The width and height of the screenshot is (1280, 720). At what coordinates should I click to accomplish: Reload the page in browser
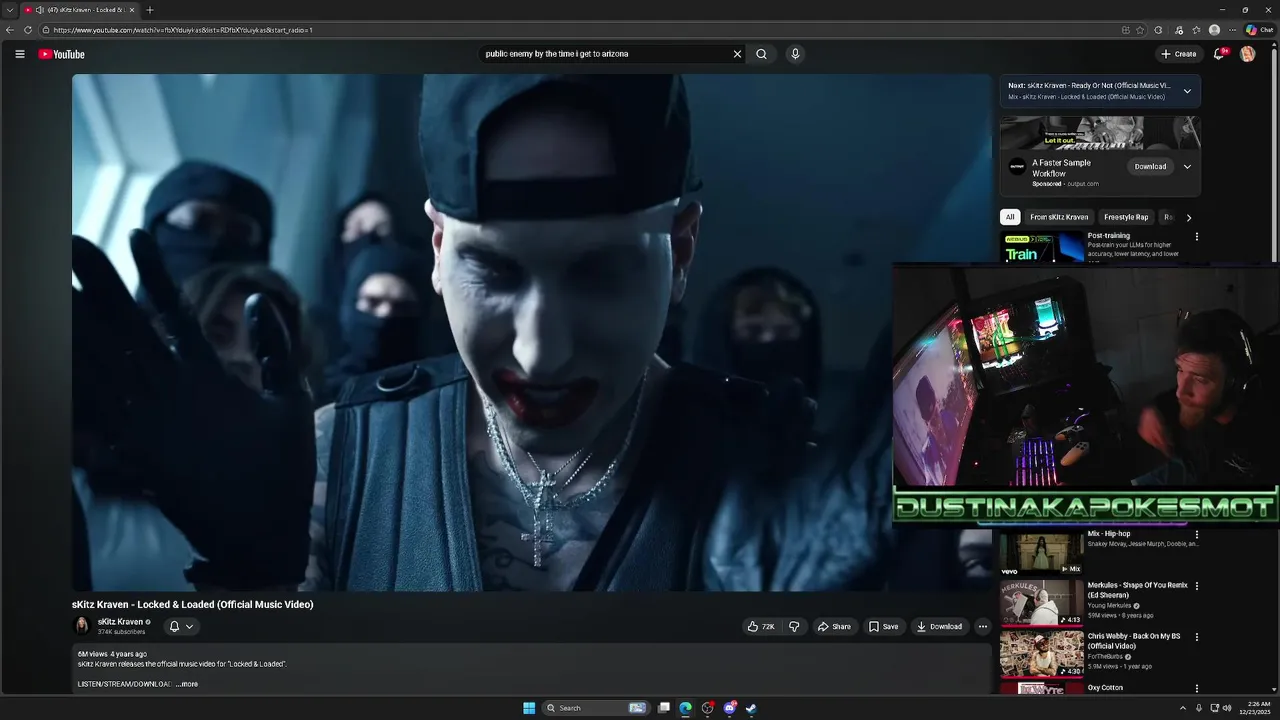[27, 30]
